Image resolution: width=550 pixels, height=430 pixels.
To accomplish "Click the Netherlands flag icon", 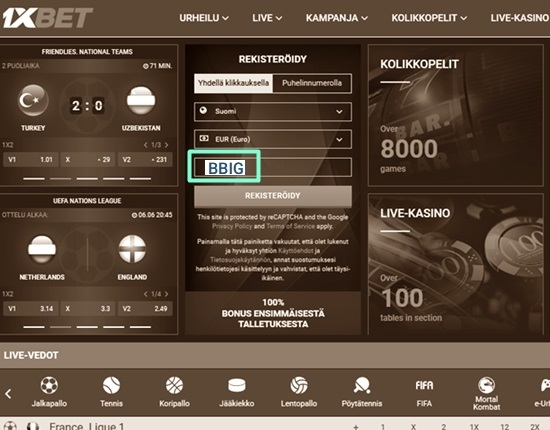I will tap(42, 249).
